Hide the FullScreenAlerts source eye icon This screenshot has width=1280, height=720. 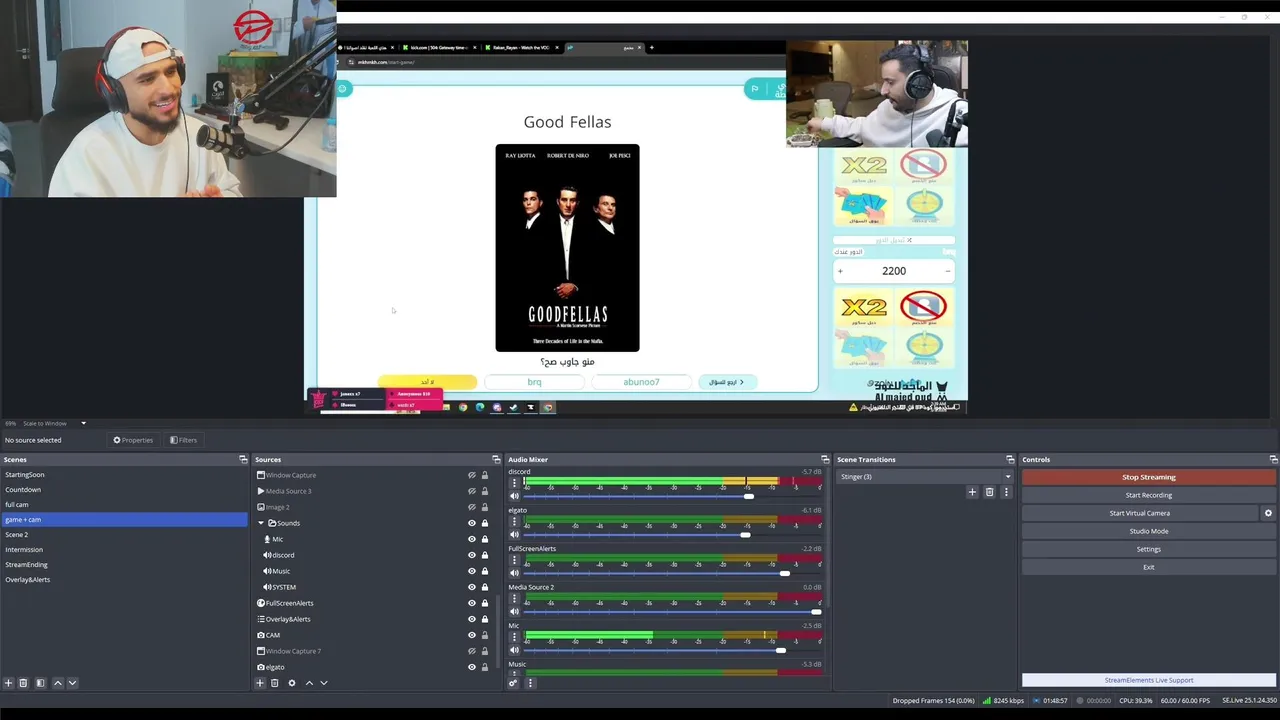(472, 603)
